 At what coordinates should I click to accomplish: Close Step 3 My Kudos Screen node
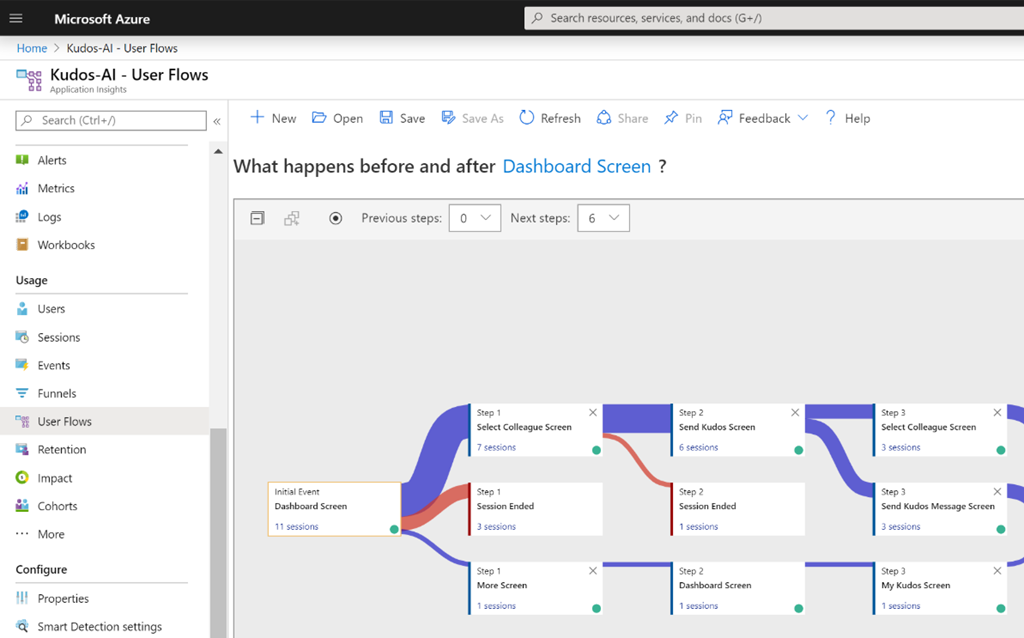click(997, 571)
